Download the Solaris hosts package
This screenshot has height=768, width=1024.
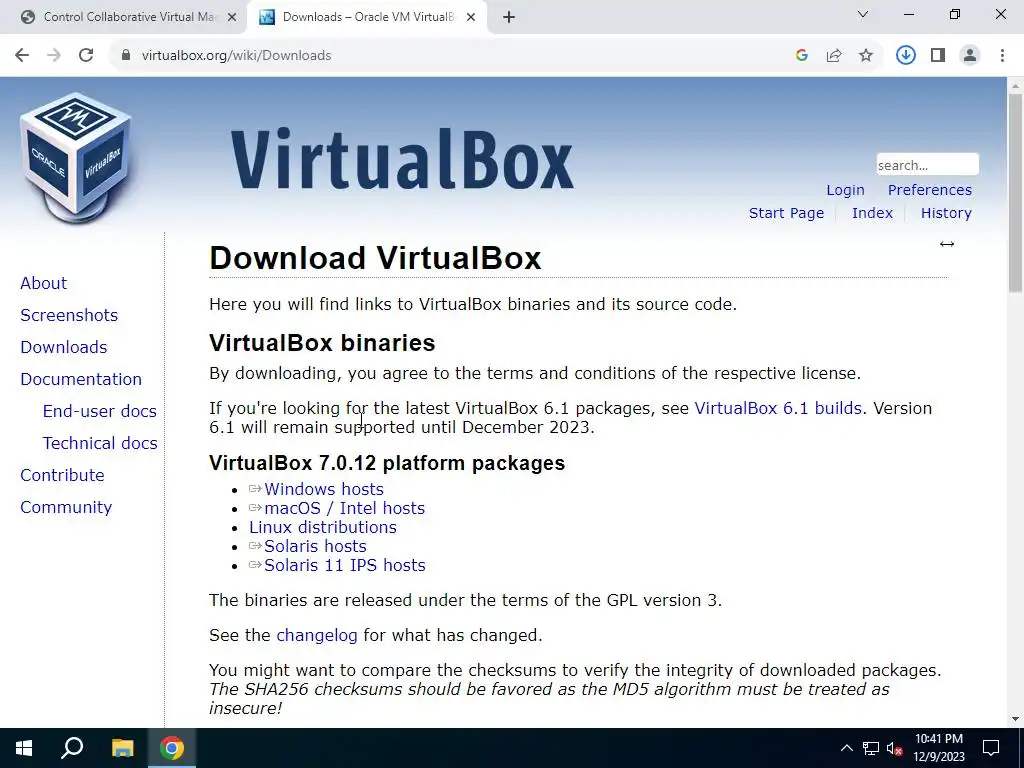click(x=315, y=546)
